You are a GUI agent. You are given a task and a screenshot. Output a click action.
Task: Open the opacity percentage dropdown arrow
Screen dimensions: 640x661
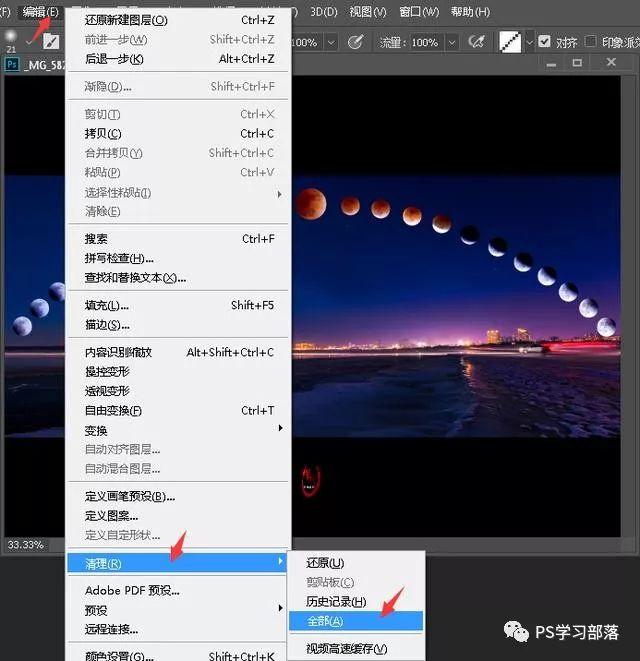pos(331,43)
